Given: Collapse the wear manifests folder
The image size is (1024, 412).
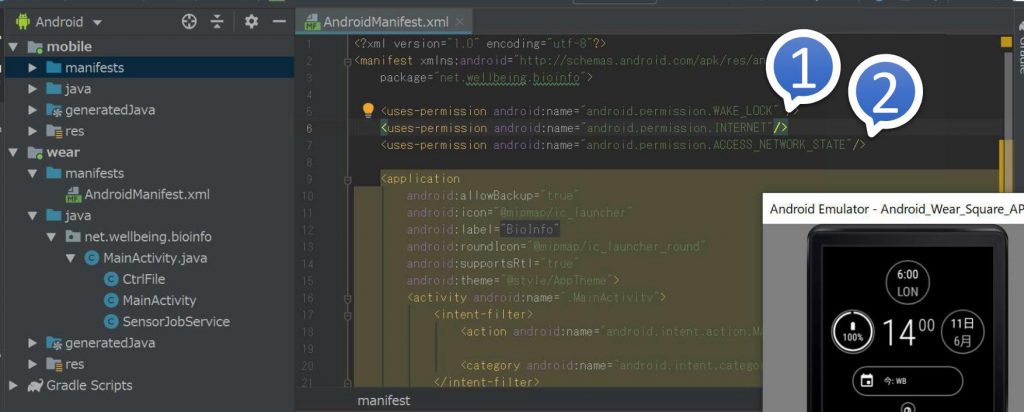Looking at the screenshot, I should point(32,174).
